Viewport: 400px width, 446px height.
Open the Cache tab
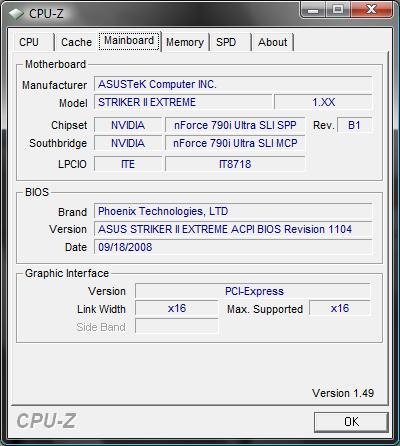(76, 42)
